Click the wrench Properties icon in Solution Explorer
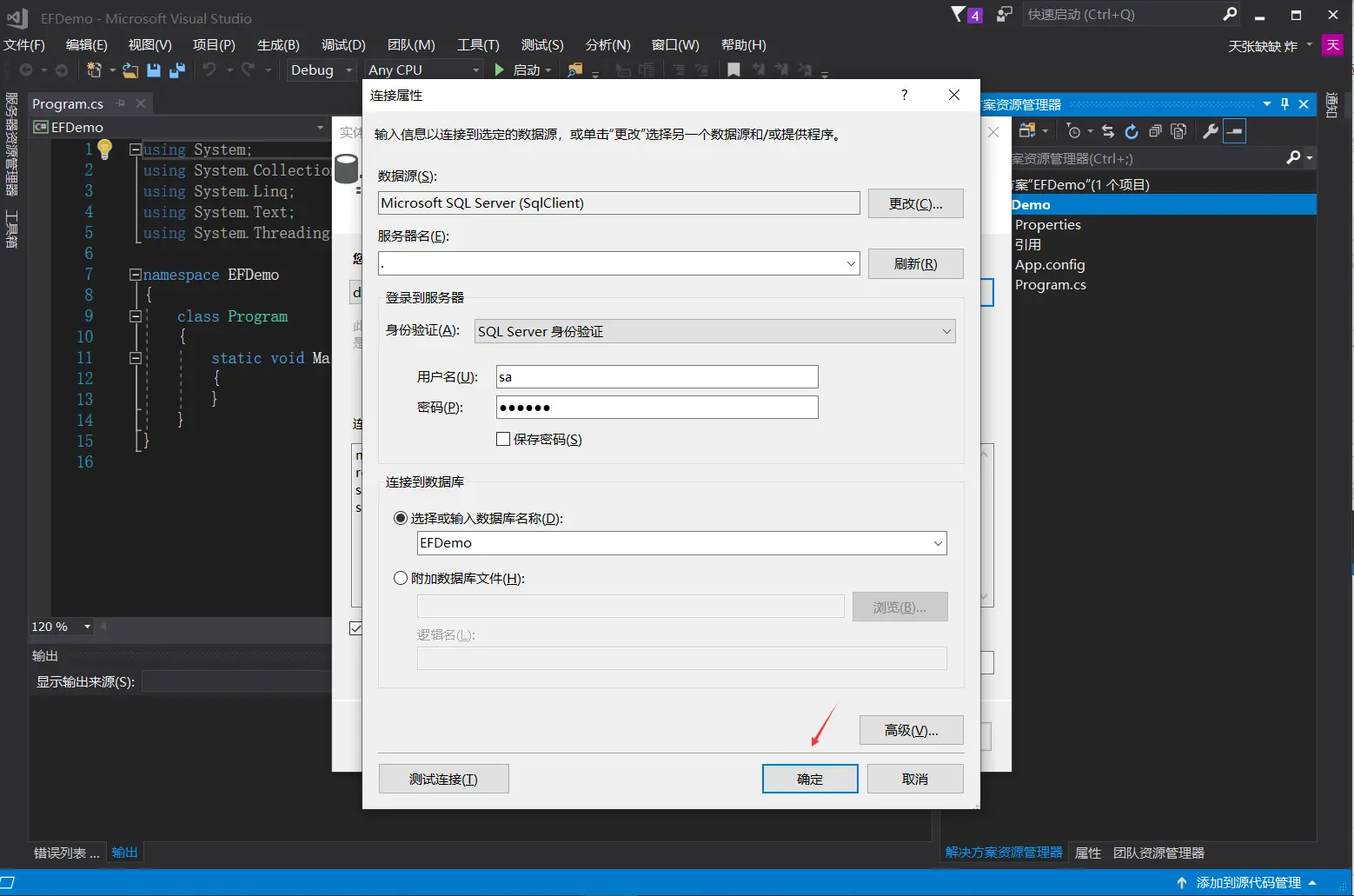This screenshot has height=896, width=1354. [x=1210, y=131]
